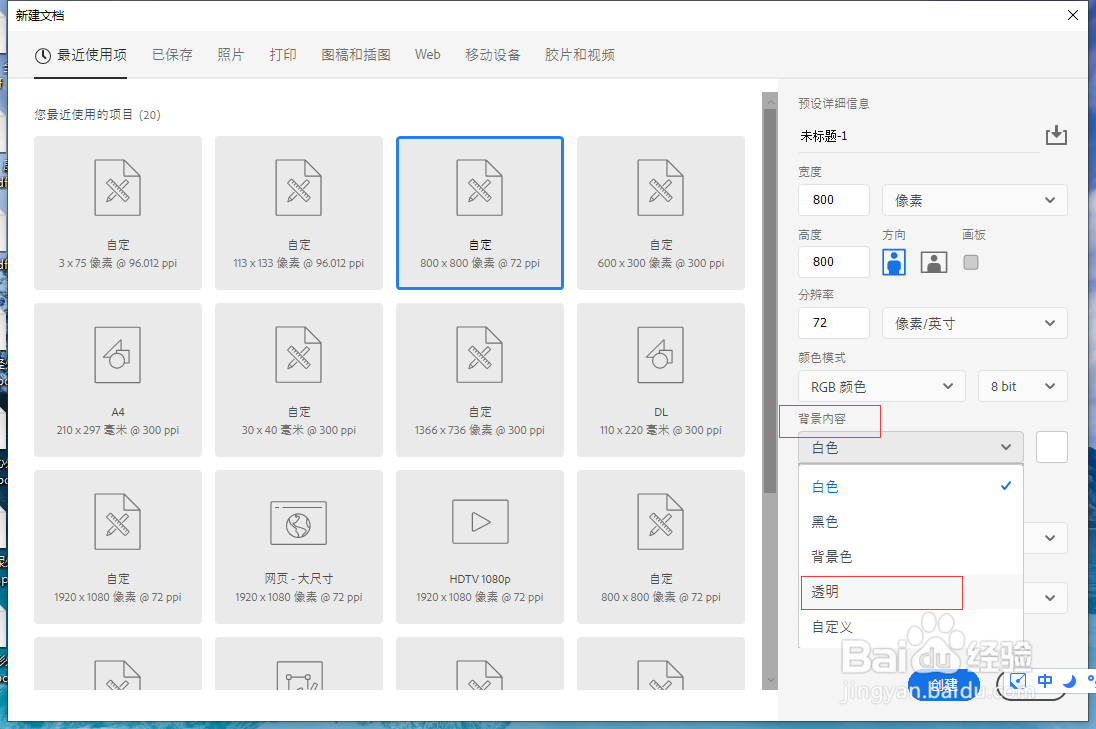This screenshot has height=729, width=1096.
Task: Click the white background color swatch
Action: click(1051, 447)
